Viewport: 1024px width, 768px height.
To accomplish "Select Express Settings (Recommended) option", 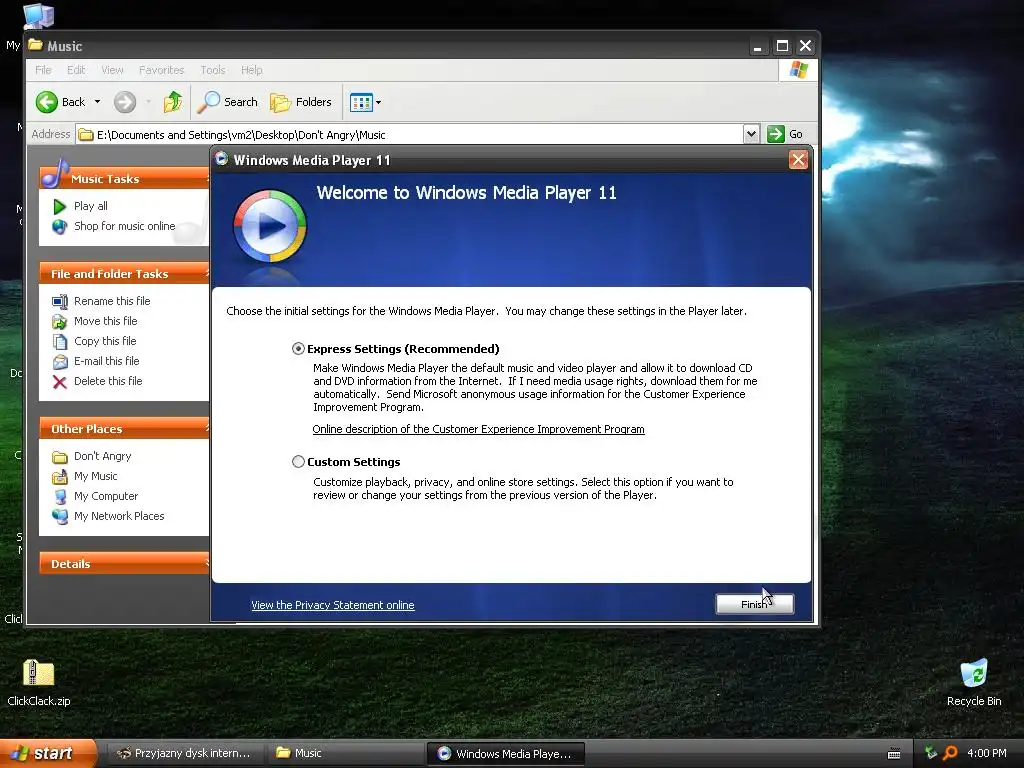I will [298, 349].
